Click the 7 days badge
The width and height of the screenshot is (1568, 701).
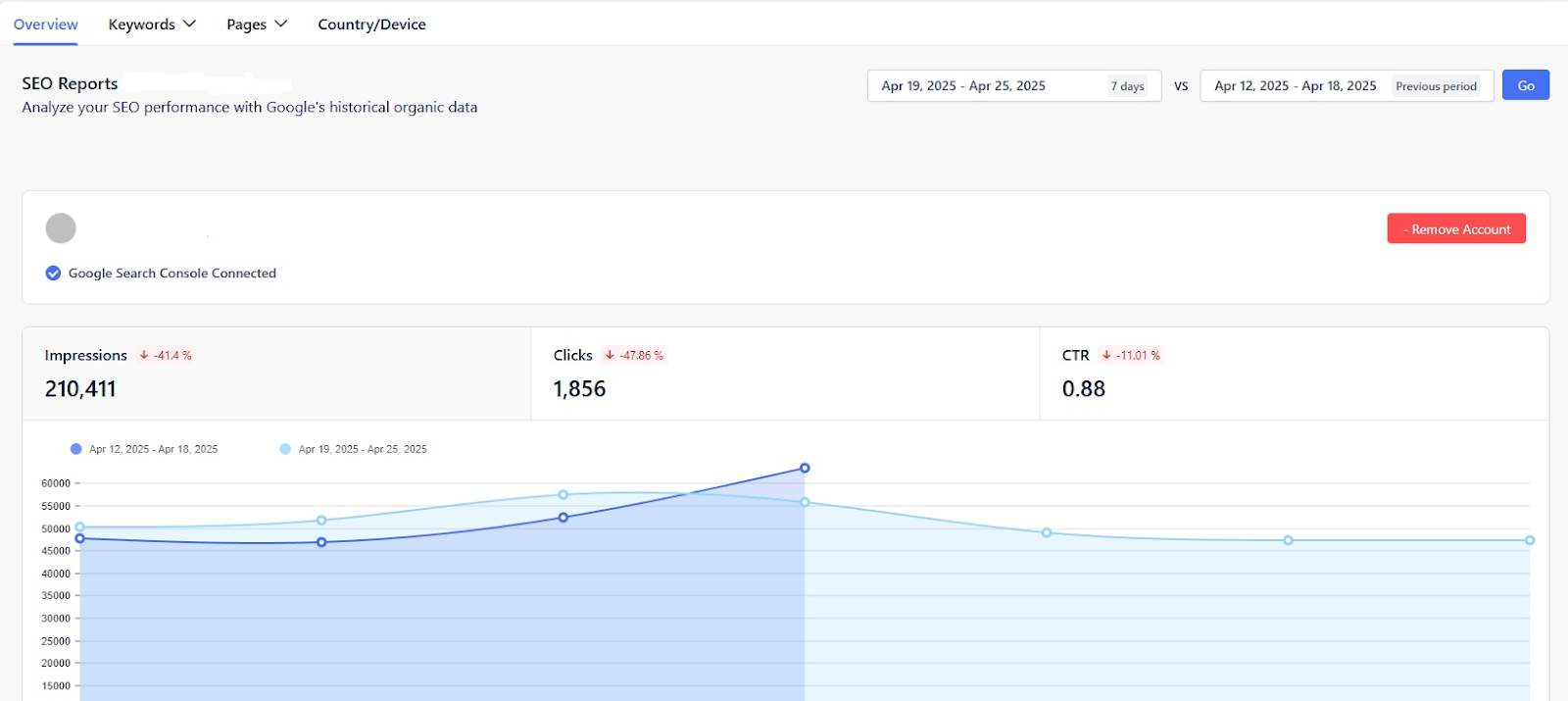(x=1127, y=86)
